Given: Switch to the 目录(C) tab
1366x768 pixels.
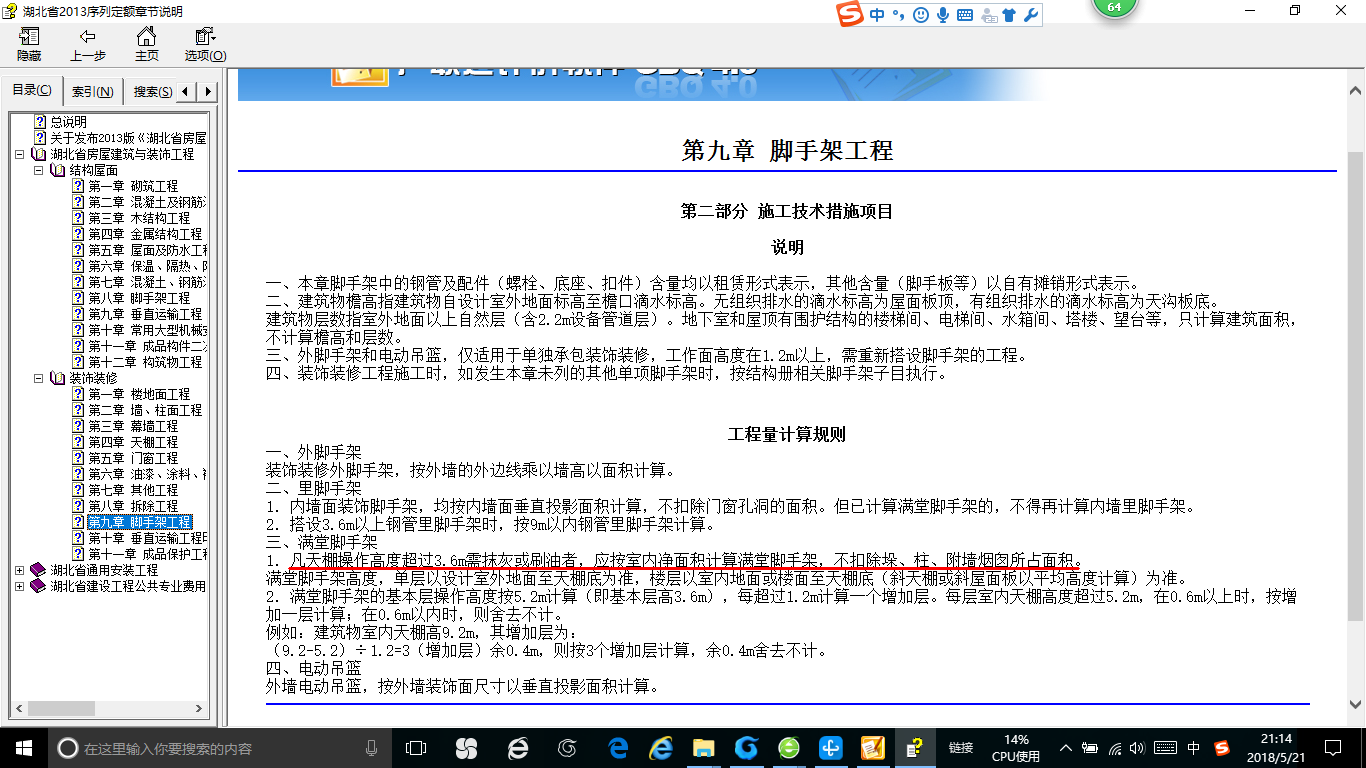Looking at the screenshot, I should click(x=32, y=91).
